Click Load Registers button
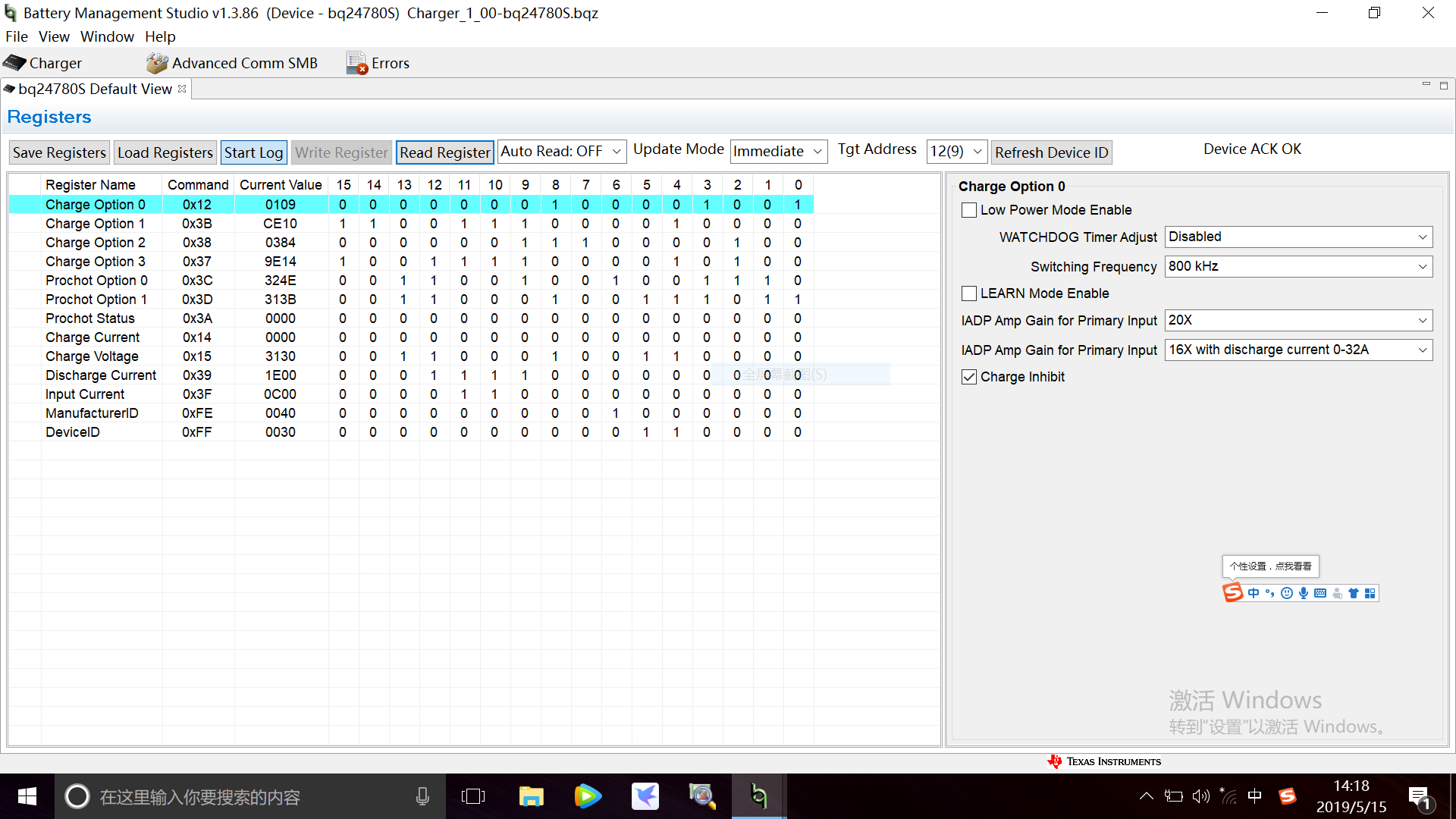The width and height of the screenshot is (1456, 819). [165, 152]
